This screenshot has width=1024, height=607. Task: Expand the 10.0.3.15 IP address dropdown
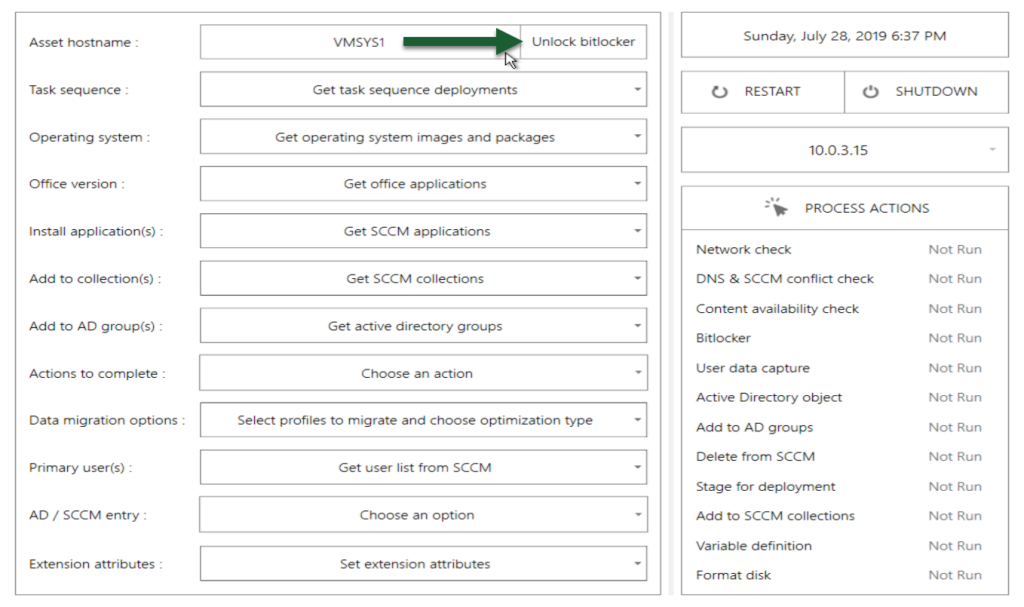845,151
